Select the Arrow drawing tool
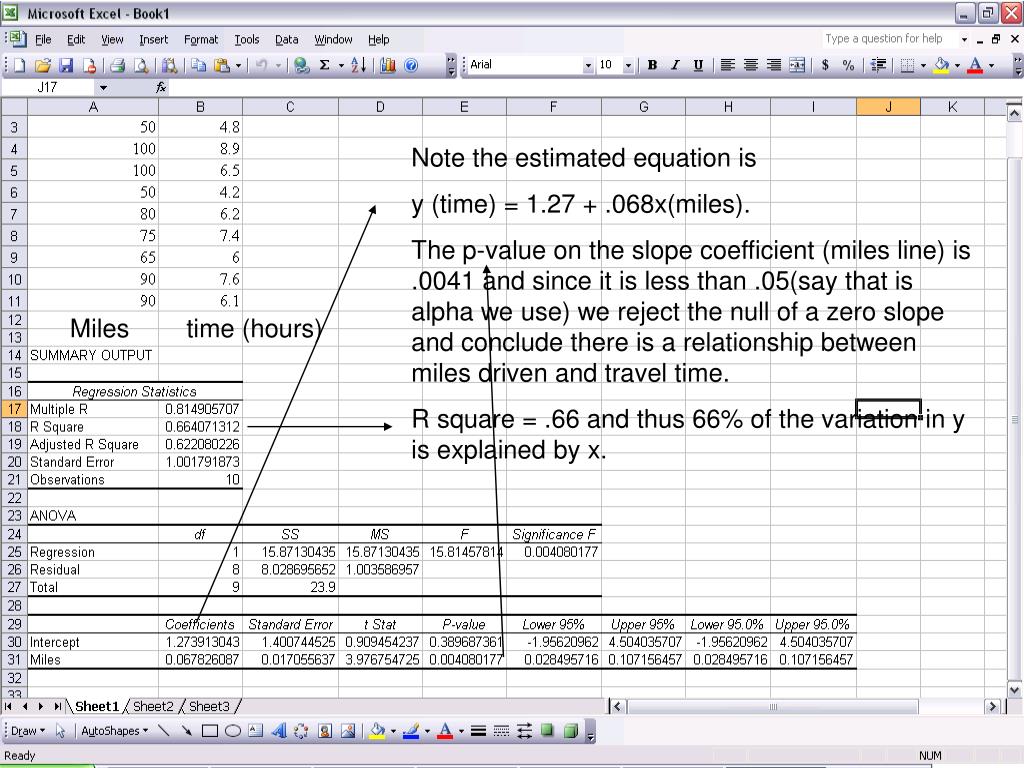1024x768 pixels. pos(187,731)
